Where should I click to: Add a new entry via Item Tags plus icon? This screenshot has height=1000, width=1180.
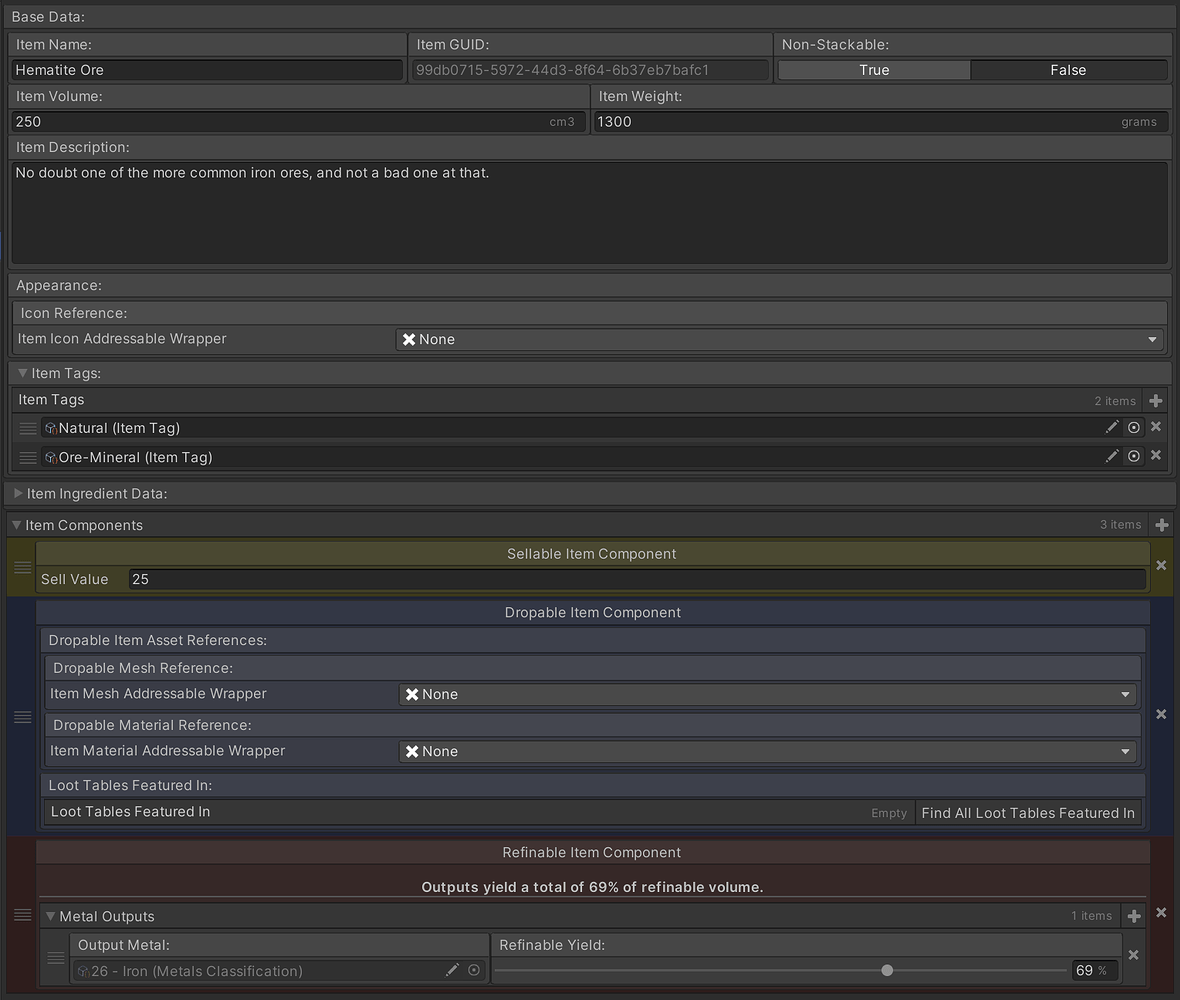click(1157, 400)
